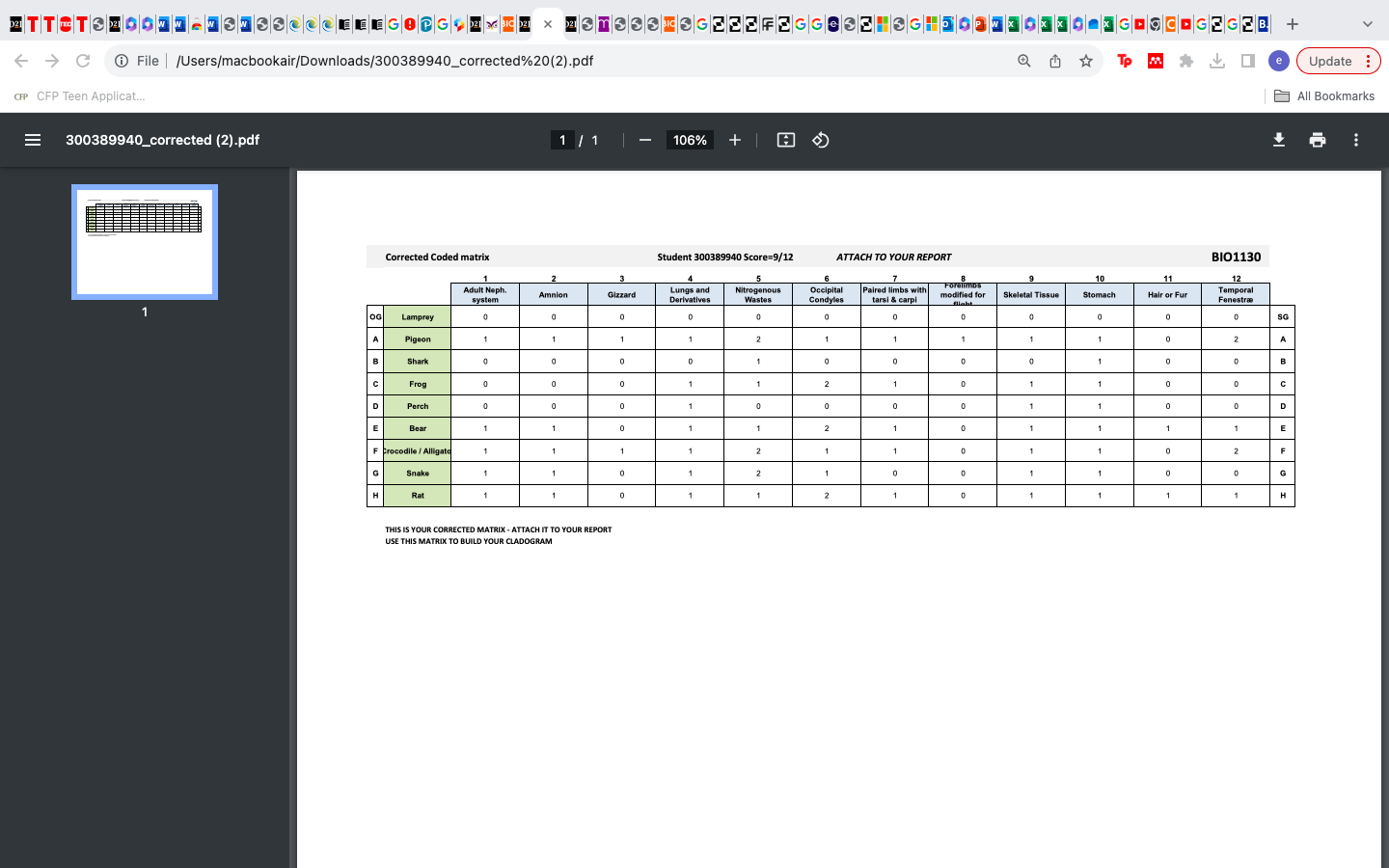Zoom out of the document
The width and height of the screenshot is (1389, 868).
coord(644,140)
